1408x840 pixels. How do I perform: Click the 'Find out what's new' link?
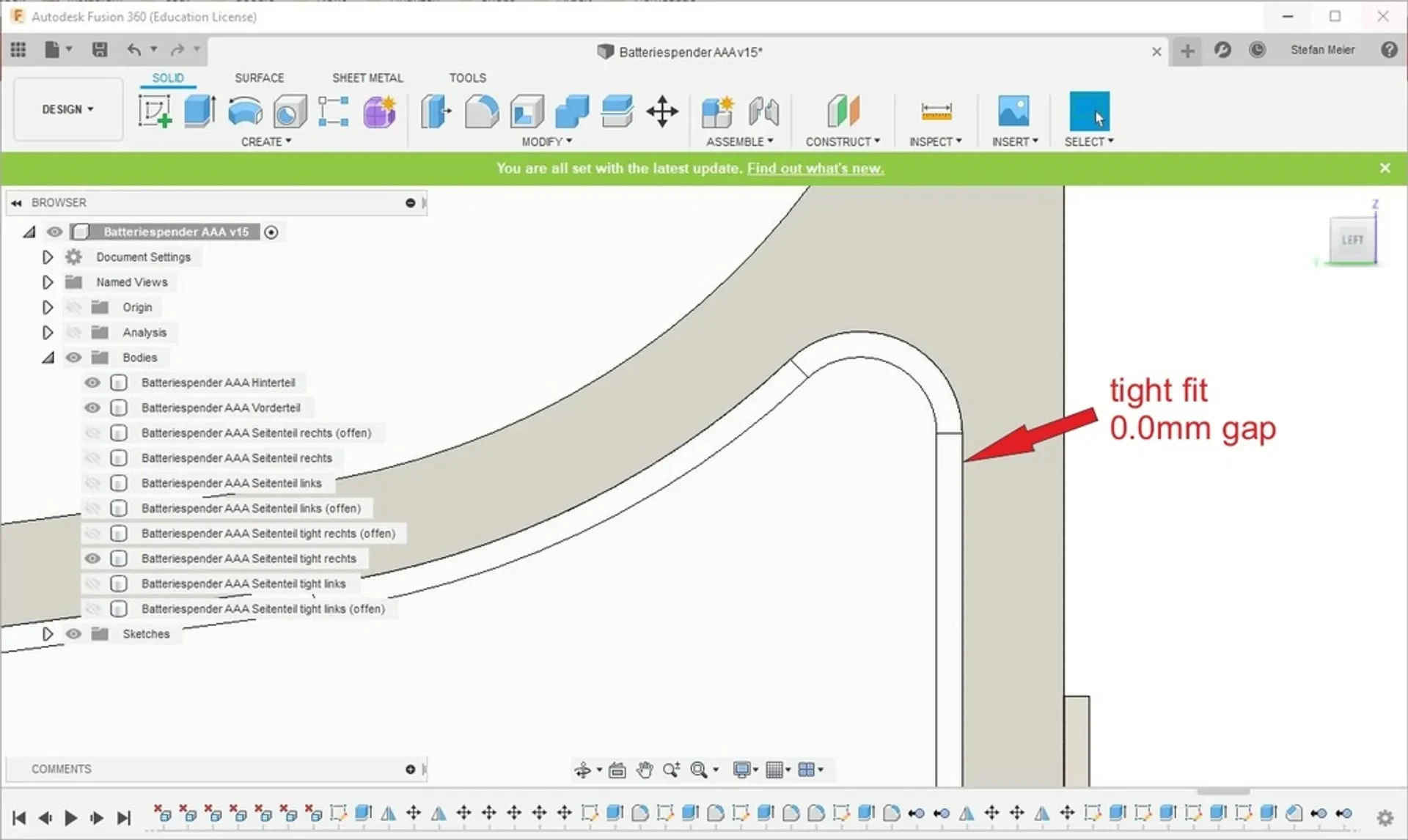click(x=815, y=169)
